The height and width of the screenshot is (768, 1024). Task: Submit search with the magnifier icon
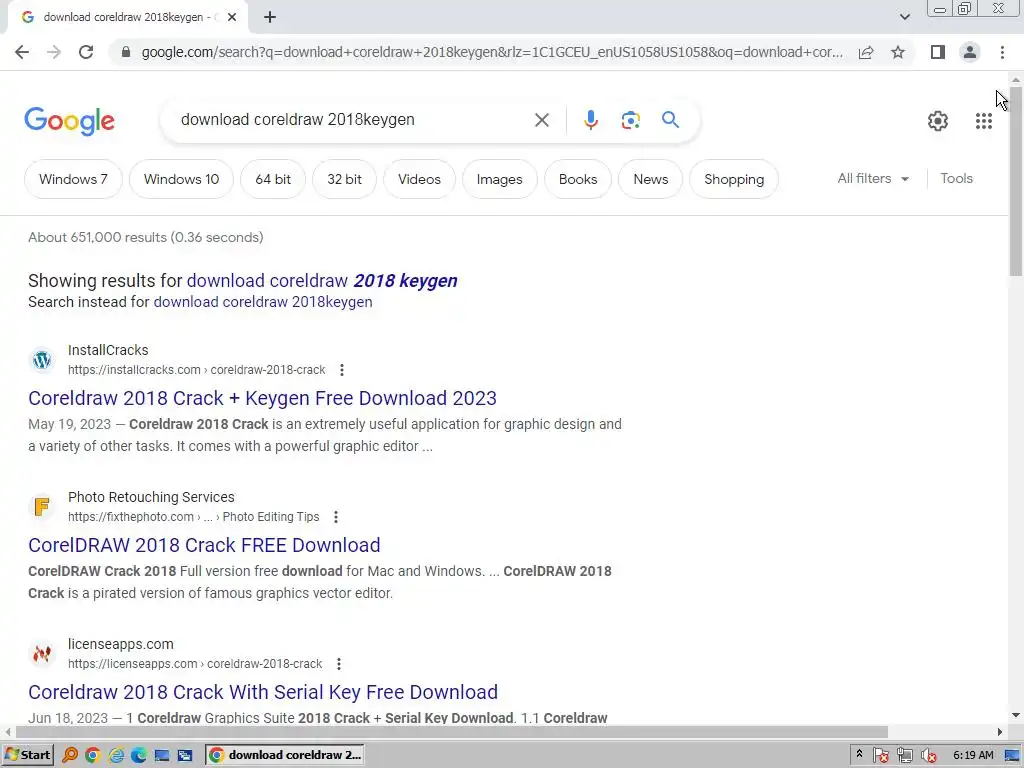(x=670, y=120)
